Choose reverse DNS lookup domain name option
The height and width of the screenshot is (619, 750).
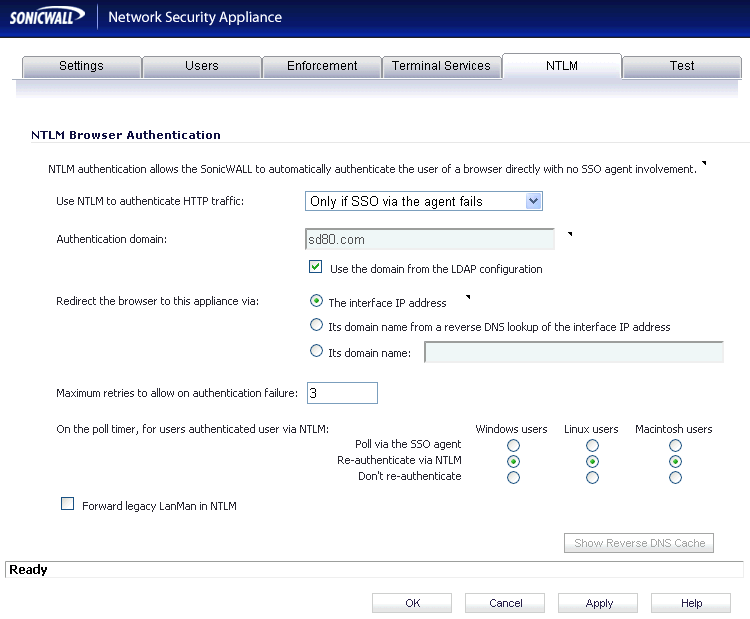point(317,326)
